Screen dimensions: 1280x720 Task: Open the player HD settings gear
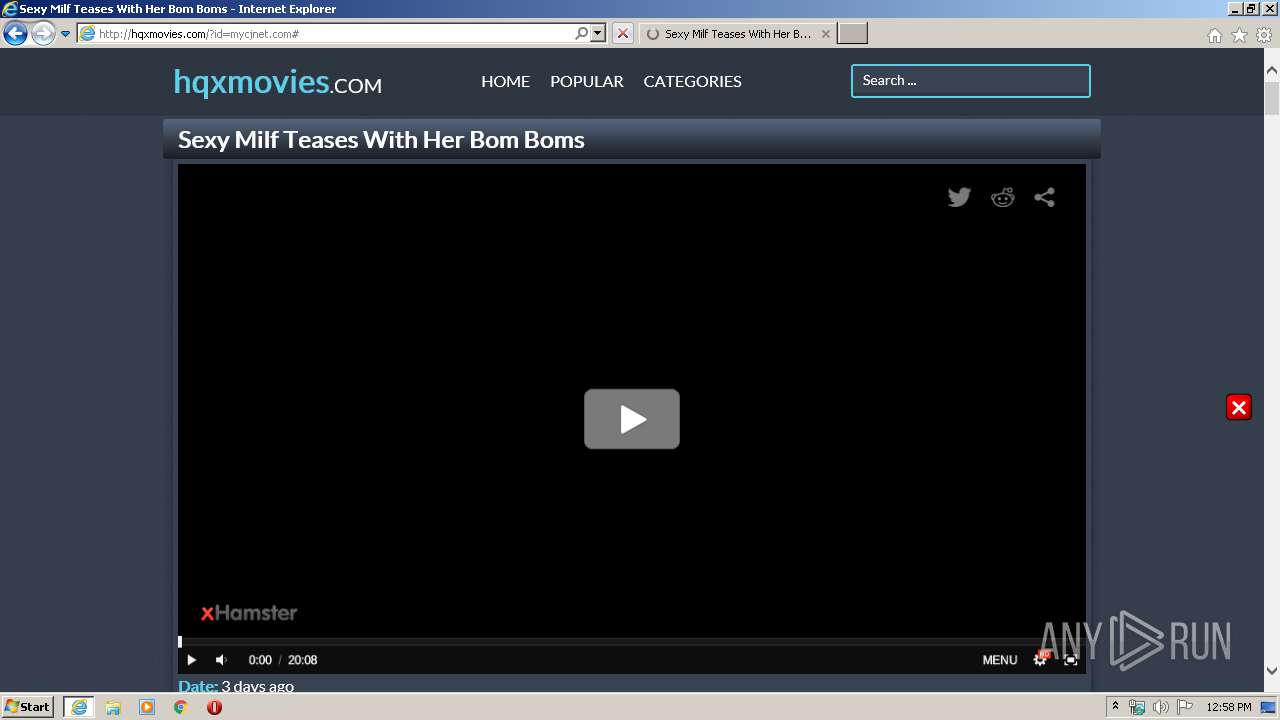(1041, 659)
